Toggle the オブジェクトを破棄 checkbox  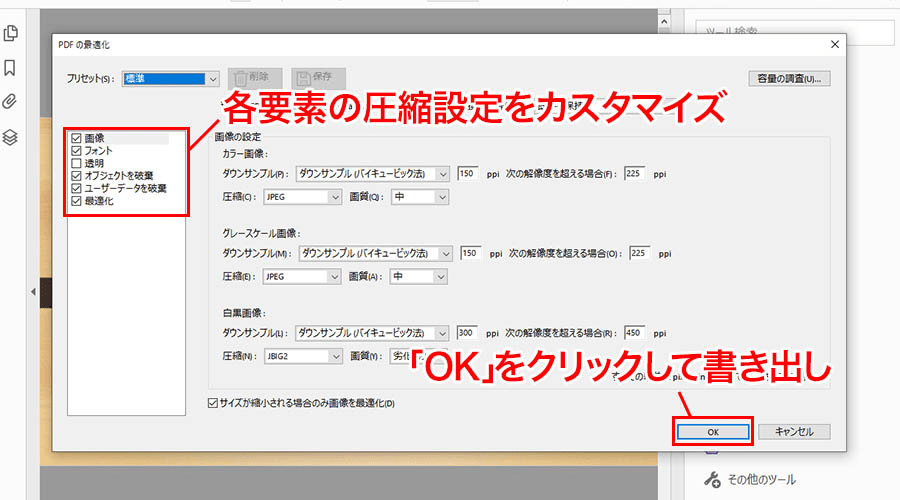click(76, 176)
